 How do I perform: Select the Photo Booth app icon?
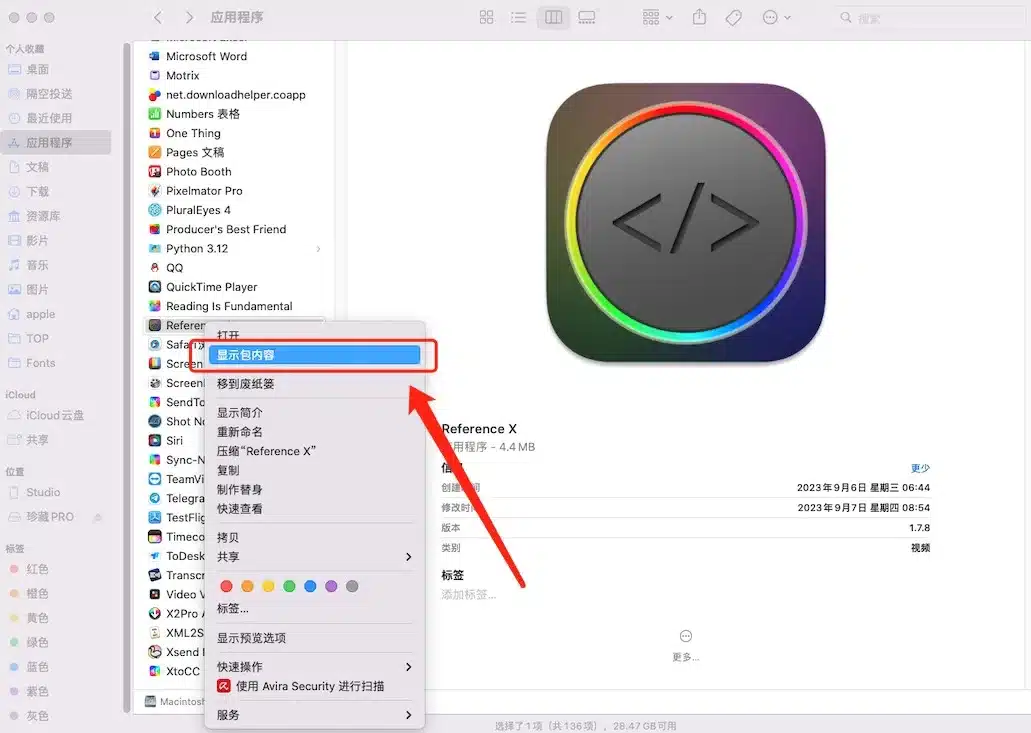[x=155, y=172]
